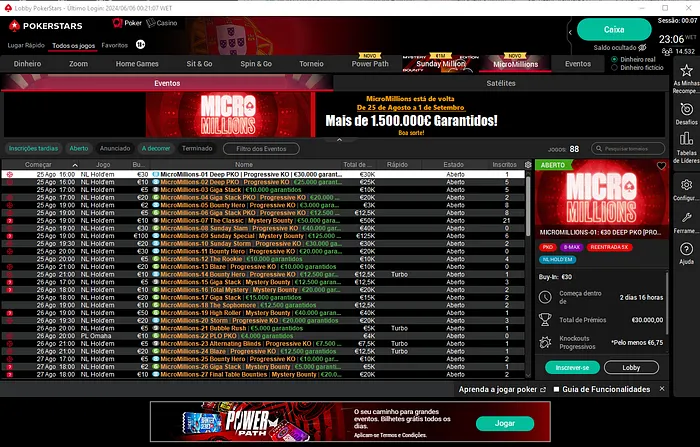Toggle hidden balance eye icon
This screenshot has width=700, height=447.
[x=642, y=47]
